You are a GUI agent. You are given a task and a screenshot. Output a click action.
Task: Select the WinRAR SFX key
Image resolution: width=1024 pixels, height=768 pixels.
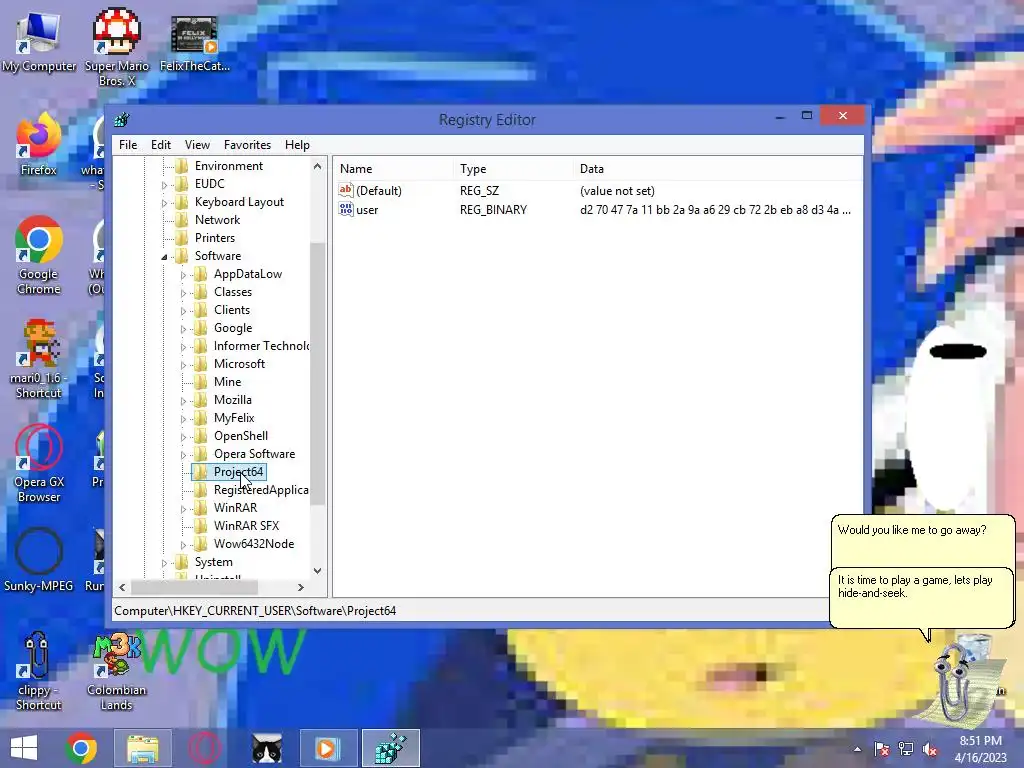[x=246, y=526]
